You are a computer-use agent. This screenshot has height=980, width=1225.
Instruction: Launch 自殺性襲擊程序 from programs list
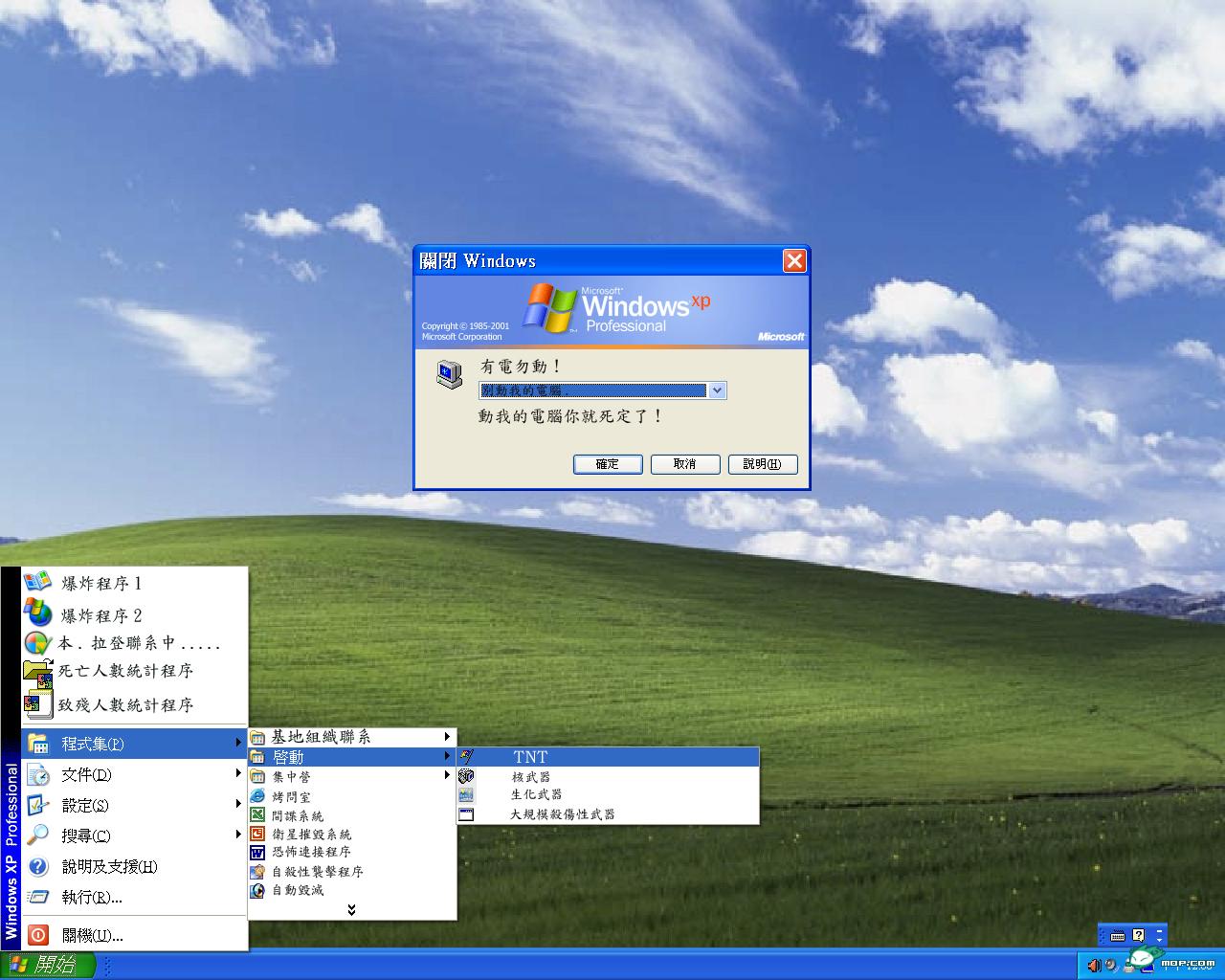352,872
